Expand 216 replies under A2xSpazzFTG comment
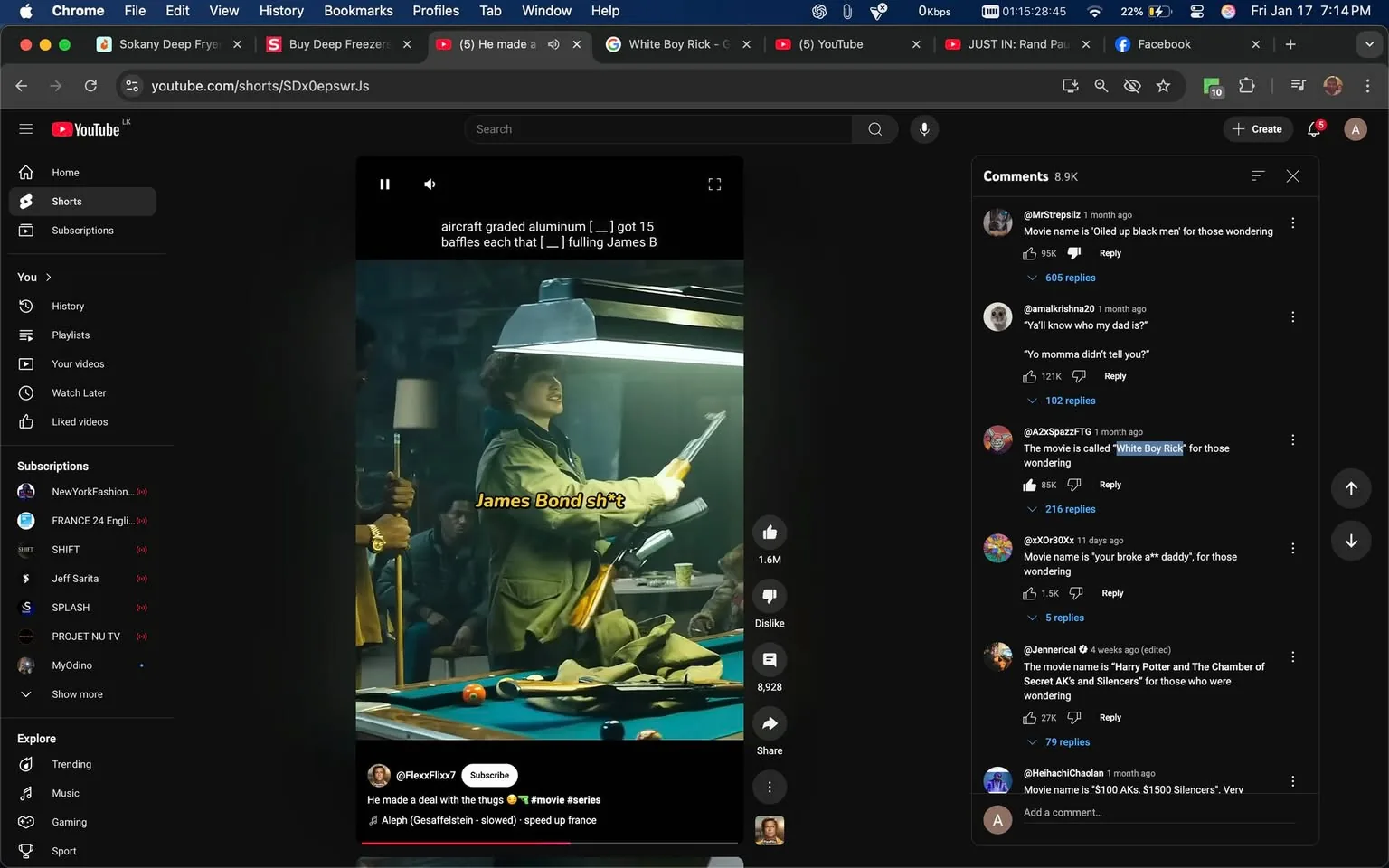The height and width of the screenshot is (868, 1389). tap(1070, 509)
